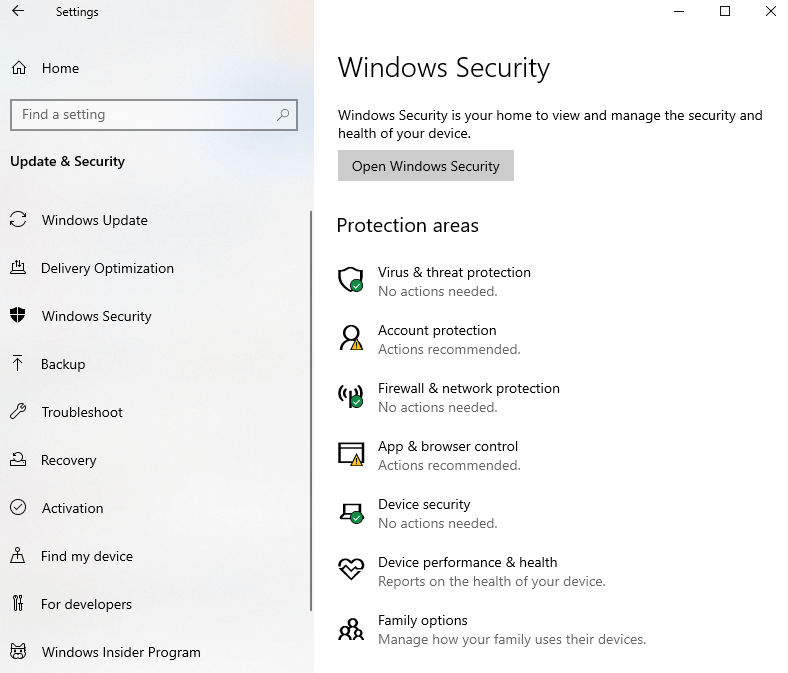Click the 'Update & Security' heading
The width and height of the screenshot is (788, 673).
[x=67, y=161]
